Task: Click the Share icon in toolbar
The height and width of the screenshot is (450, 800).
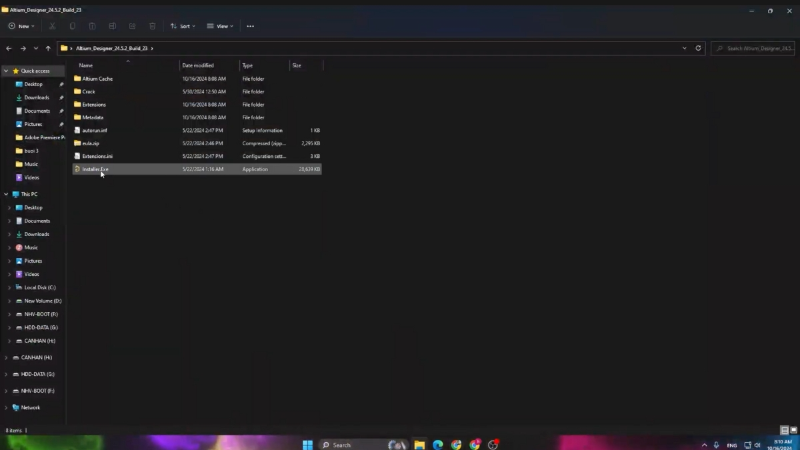Action: (132, 26)
